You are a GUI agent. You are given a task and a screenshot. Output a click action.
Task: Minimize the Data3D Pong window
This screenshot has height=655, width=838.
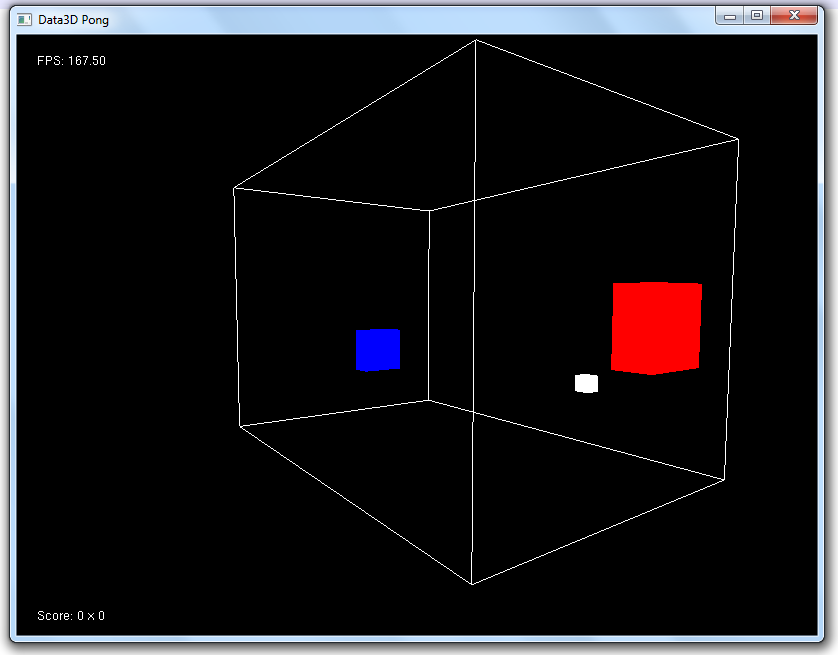click(730, 16)
